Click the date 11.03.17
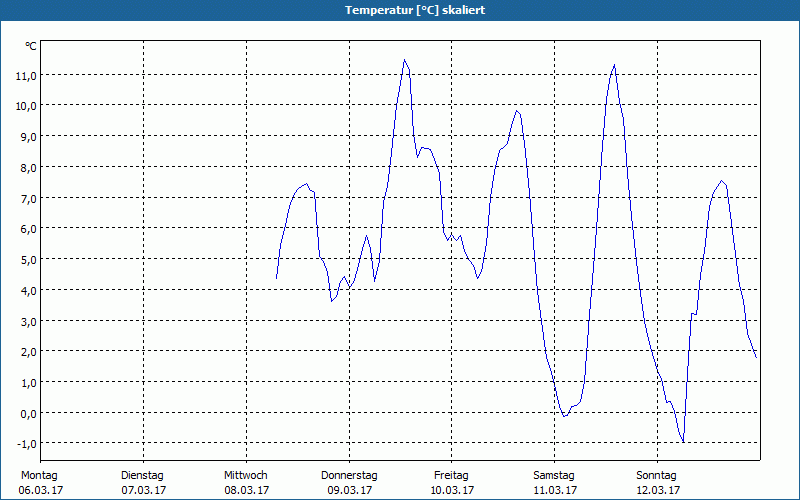Screen dimensions: 800x500 click(555, 490)
